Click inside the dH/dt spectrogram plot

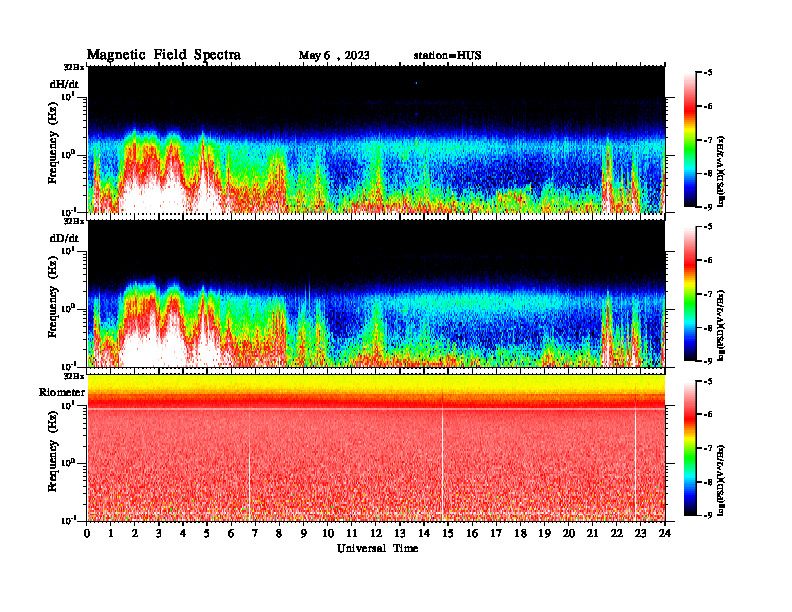tap(376, 140)
